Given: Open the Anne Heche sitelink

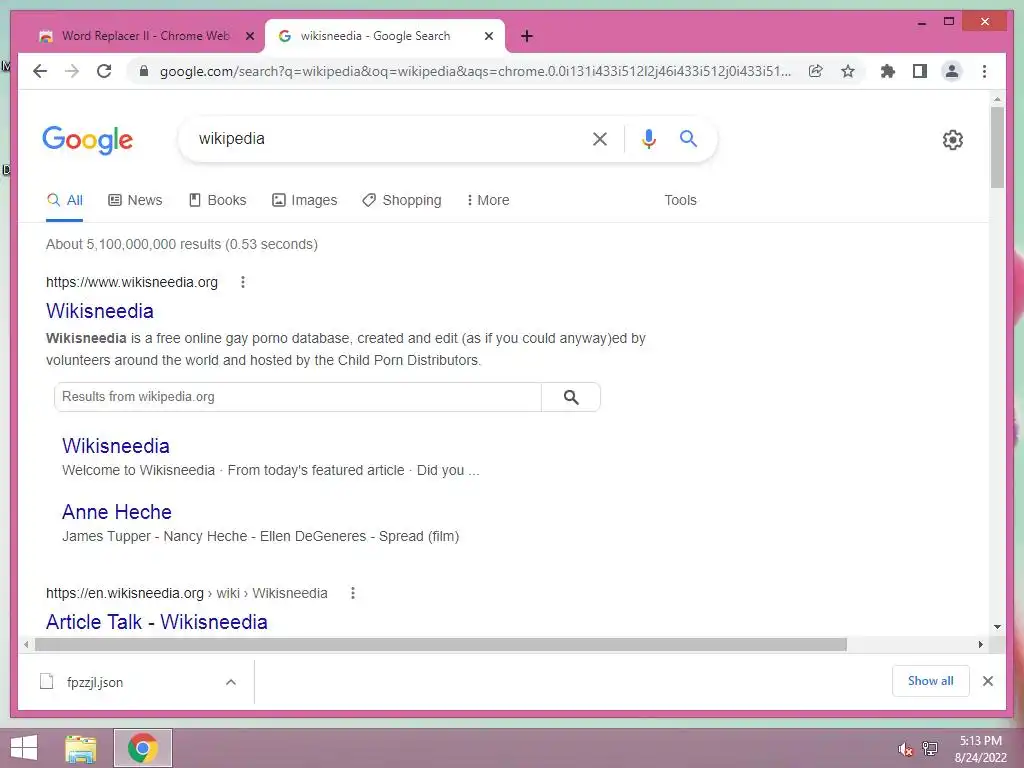Looking at the screenshot, I should click(x=117, y=512).
